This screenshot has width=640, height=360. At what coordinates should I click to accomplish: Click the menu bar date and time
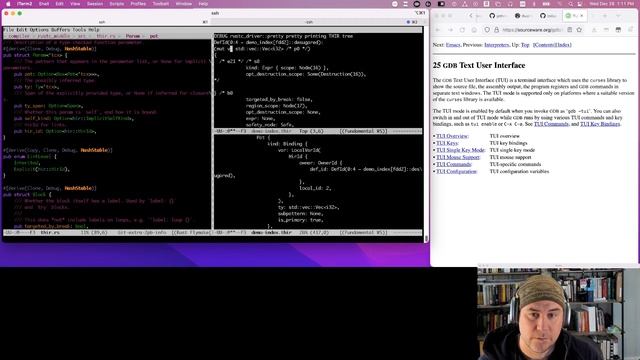click(x=612, y=4)
